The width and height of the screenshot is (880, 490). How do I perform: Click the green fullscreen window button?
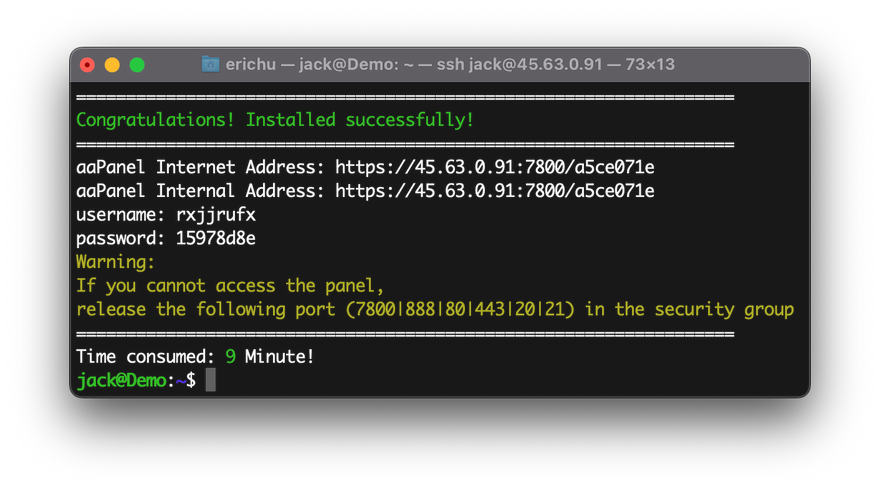pos(138,65)
